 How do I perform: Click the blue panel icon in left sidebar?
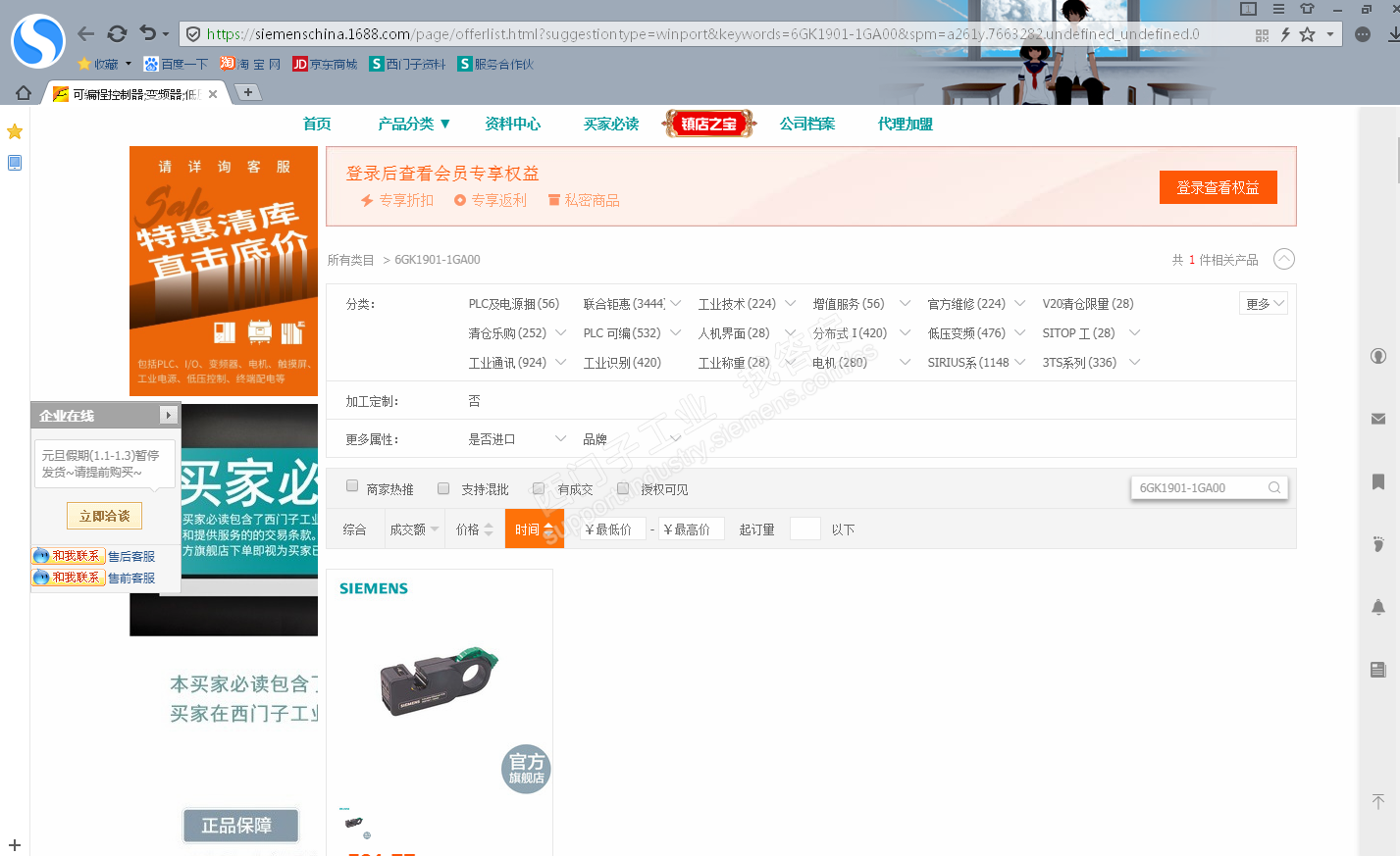15,163
